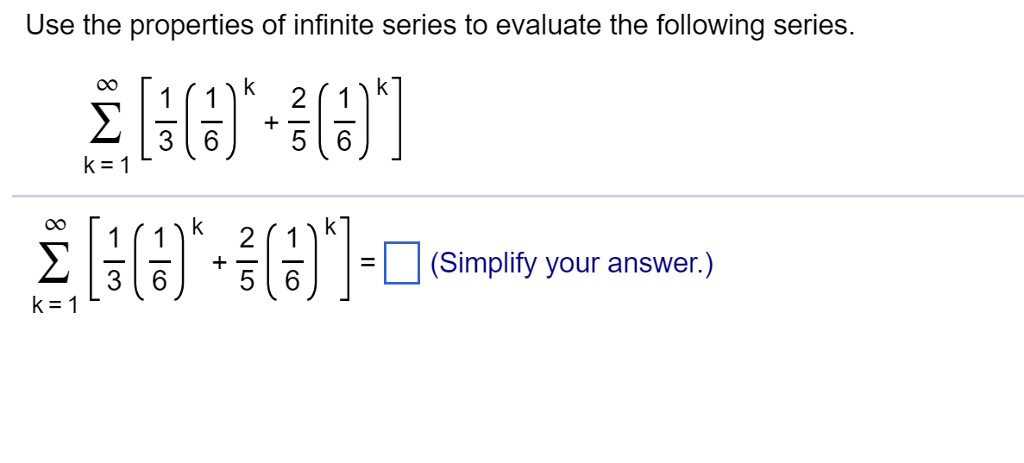Click the 'Simplify your answer.' hint text
This screenshot has width=1024, height=463.
coord(572,264)
